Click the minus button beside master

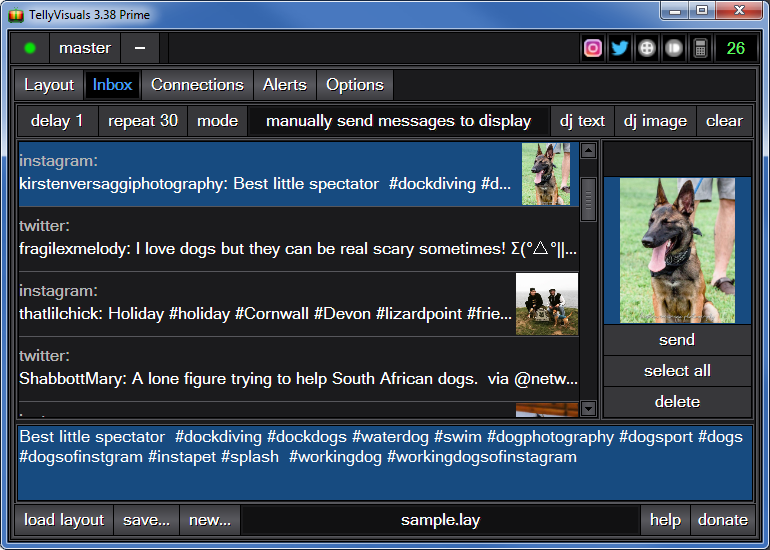pos(140,48)
